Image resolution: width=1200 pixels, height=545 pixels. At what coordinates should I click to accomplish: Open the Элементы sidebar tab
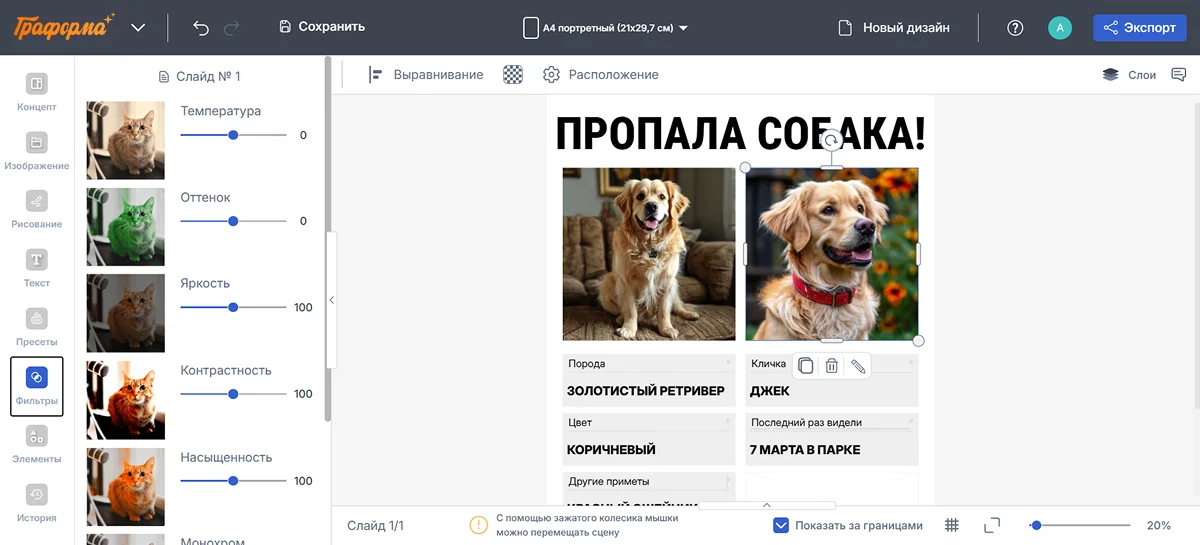(x=37, y=444)
